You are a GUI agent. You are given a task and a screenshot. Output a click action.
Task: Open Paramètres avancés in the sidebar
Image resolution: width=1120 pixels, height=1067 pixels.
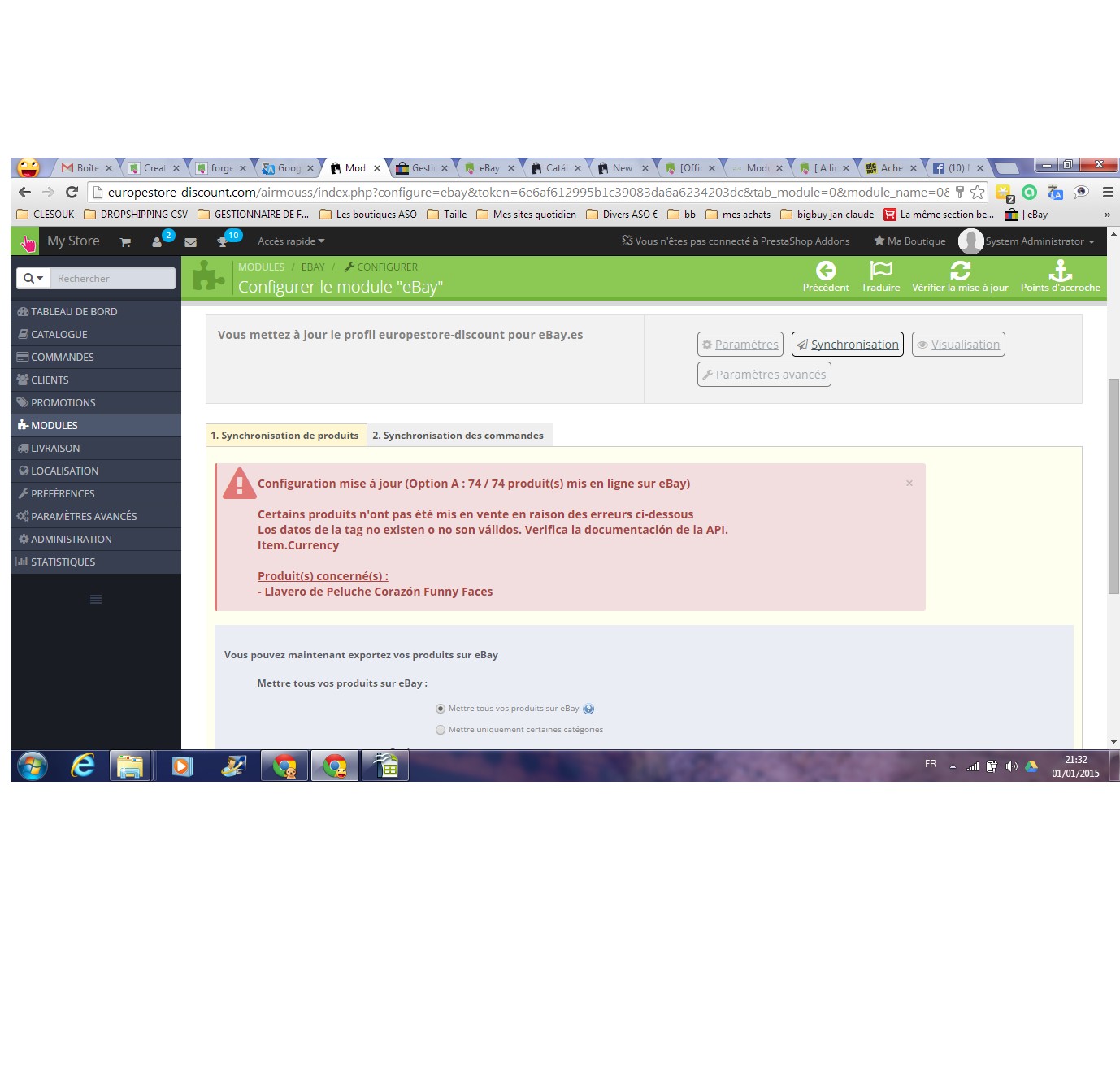(x=96, y=516)
